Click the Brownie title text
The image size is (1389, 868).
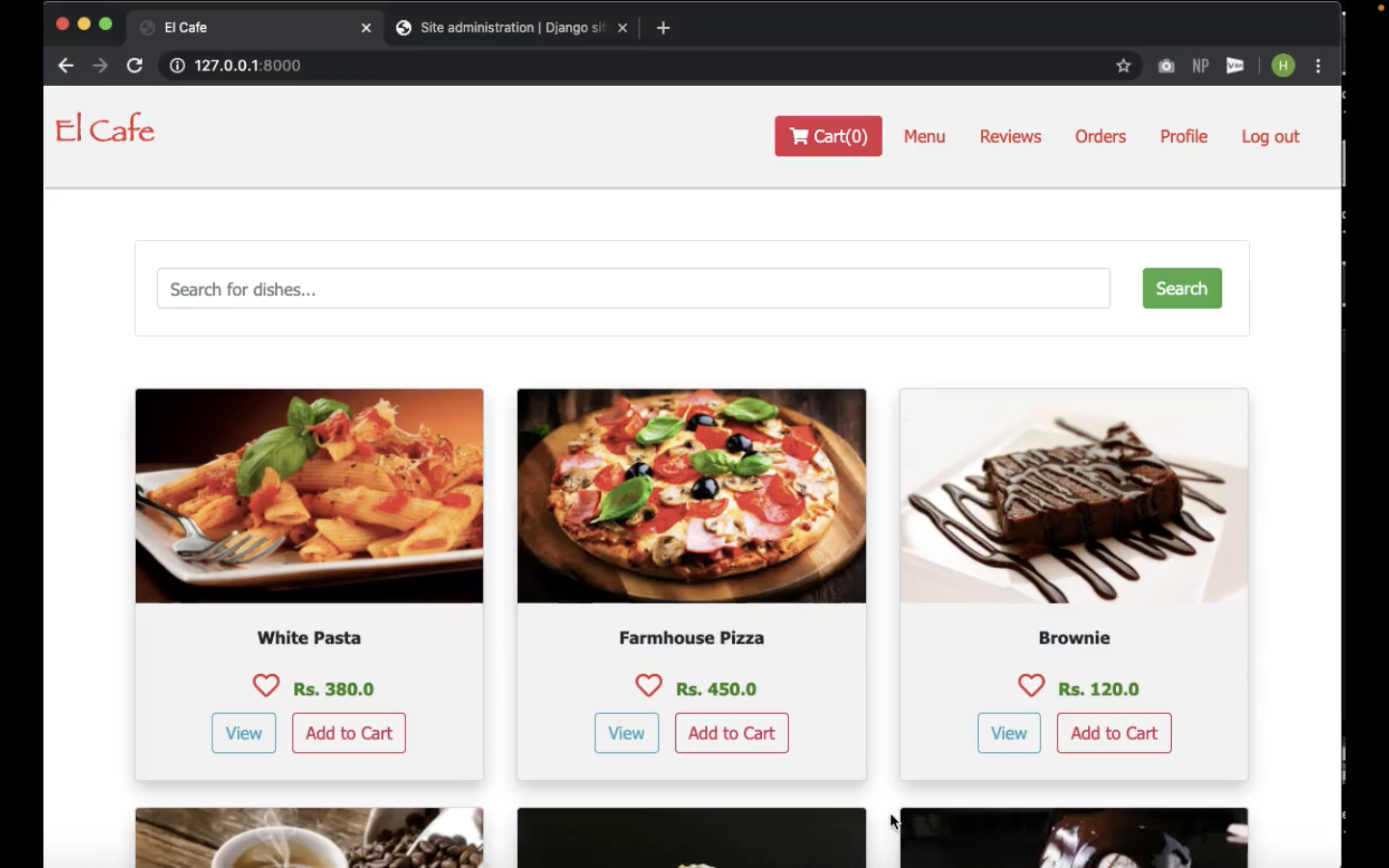click(1075, 637)
